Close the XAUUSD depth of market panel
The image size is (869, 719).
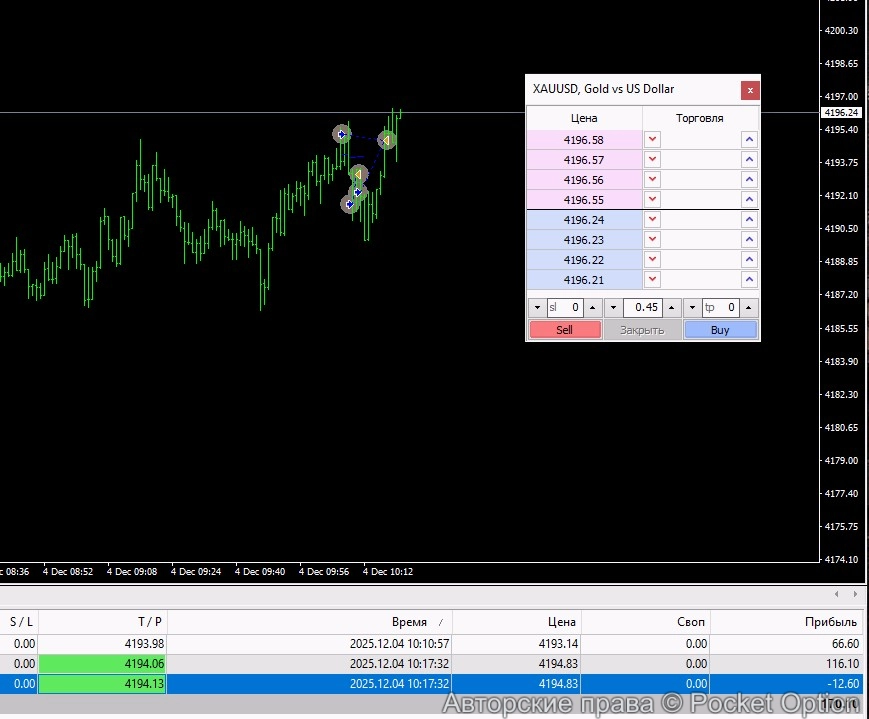click(749, 90)
